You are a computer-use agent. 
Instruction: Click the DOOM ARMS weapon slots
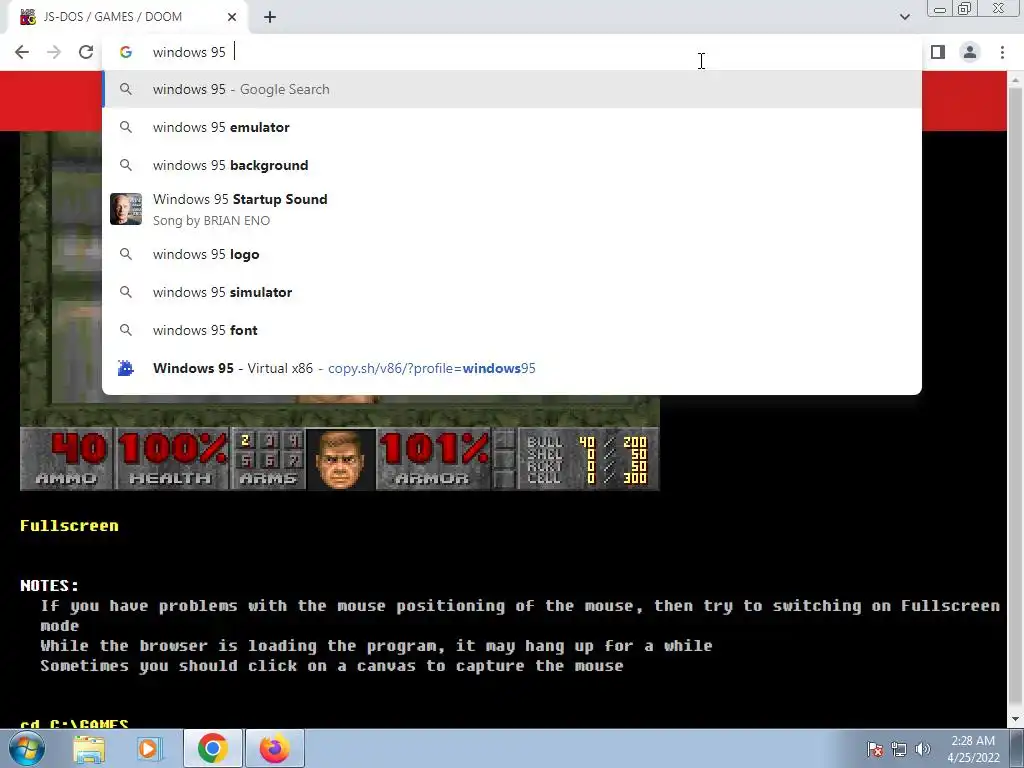(268, 459)
